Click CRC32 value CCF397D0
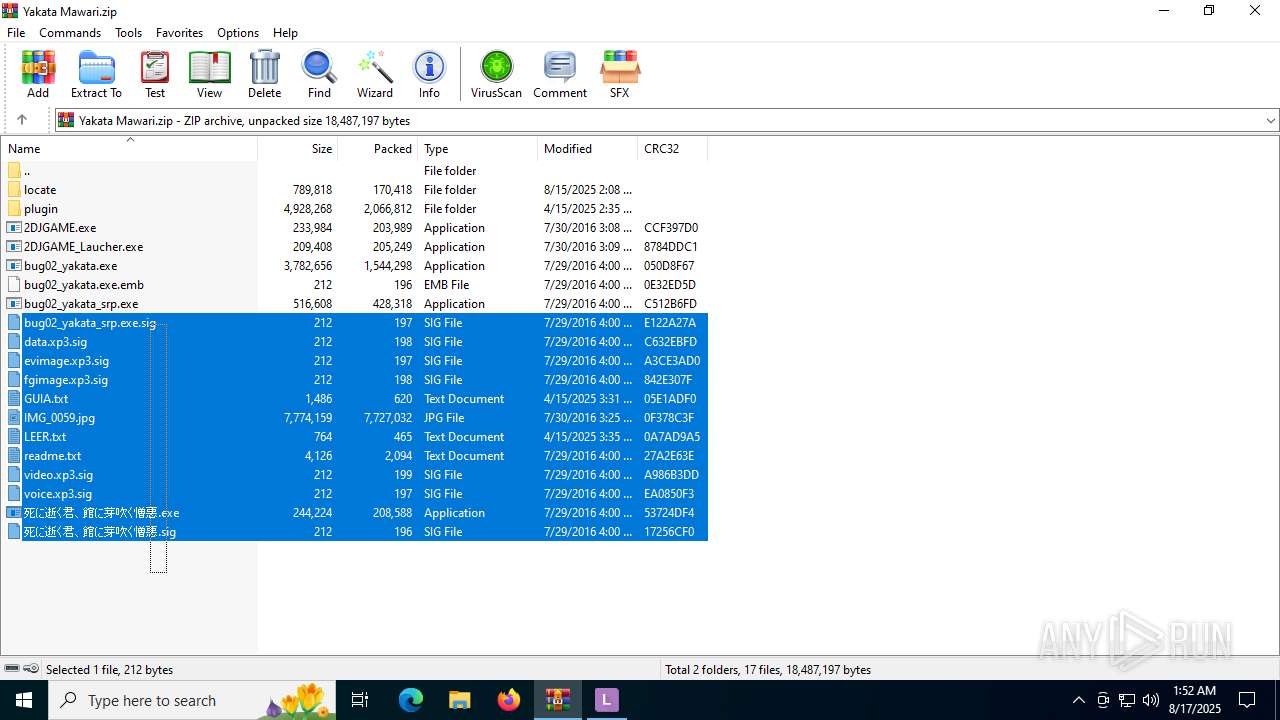This screenshot has width=1280, height=720. pos(671,228)
